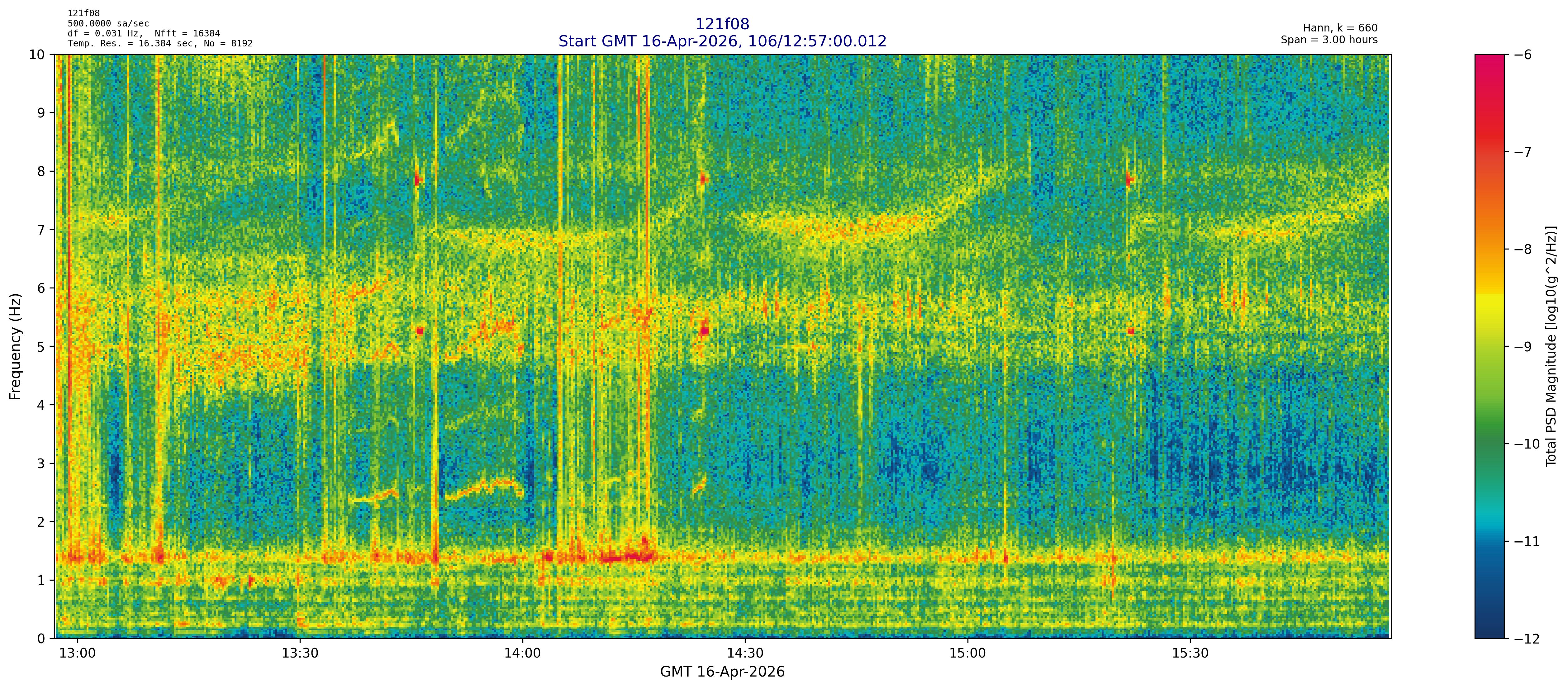Image resolution: width=1568 pixels, height=689 pixels.
Task: Click the 14:00 time axis tick label
Action: coord(522,653)
